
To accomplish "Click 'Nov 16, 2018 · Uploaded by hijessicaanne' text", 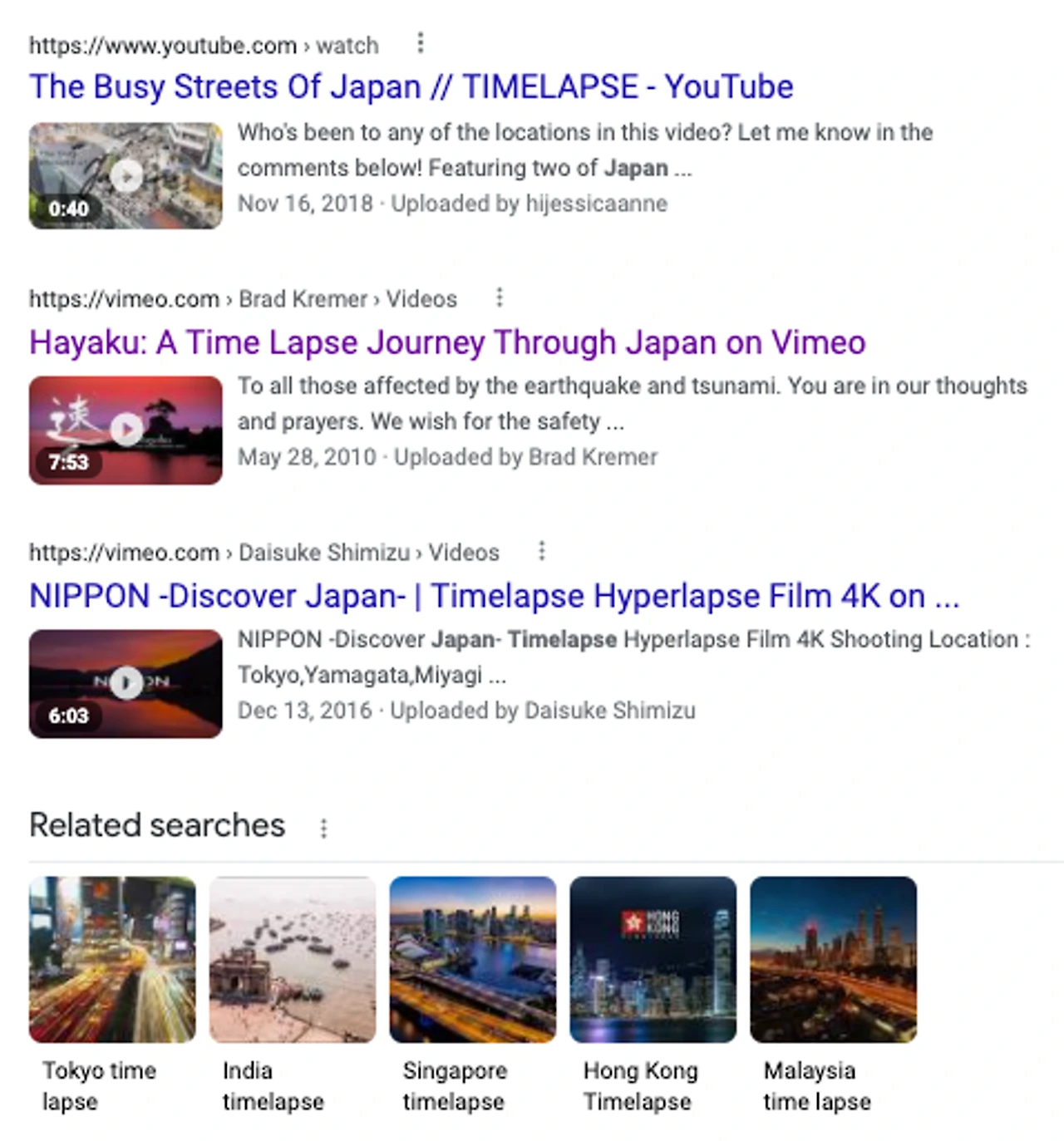I will click(452, 204).
